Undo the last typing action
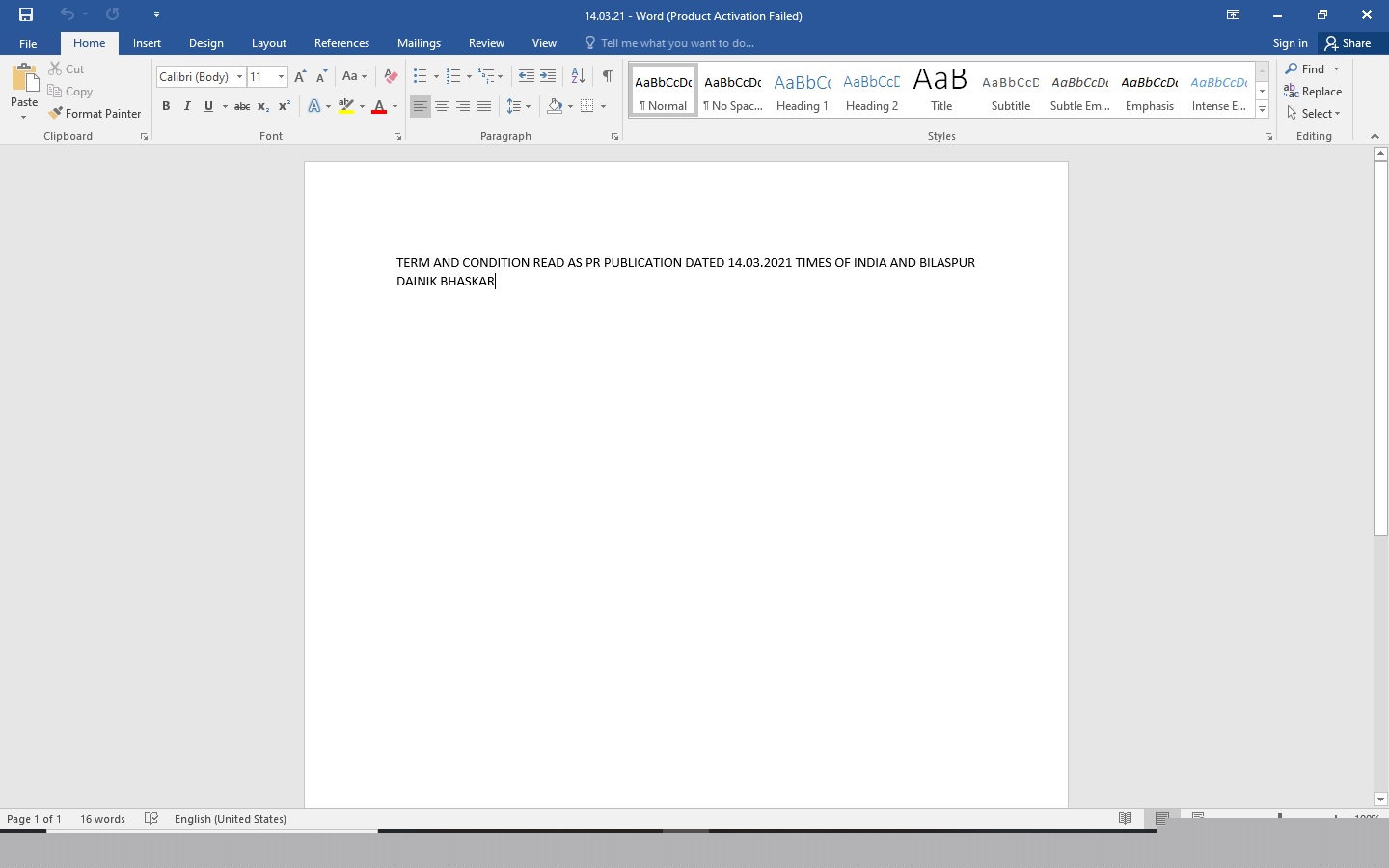 pos(67,14)
